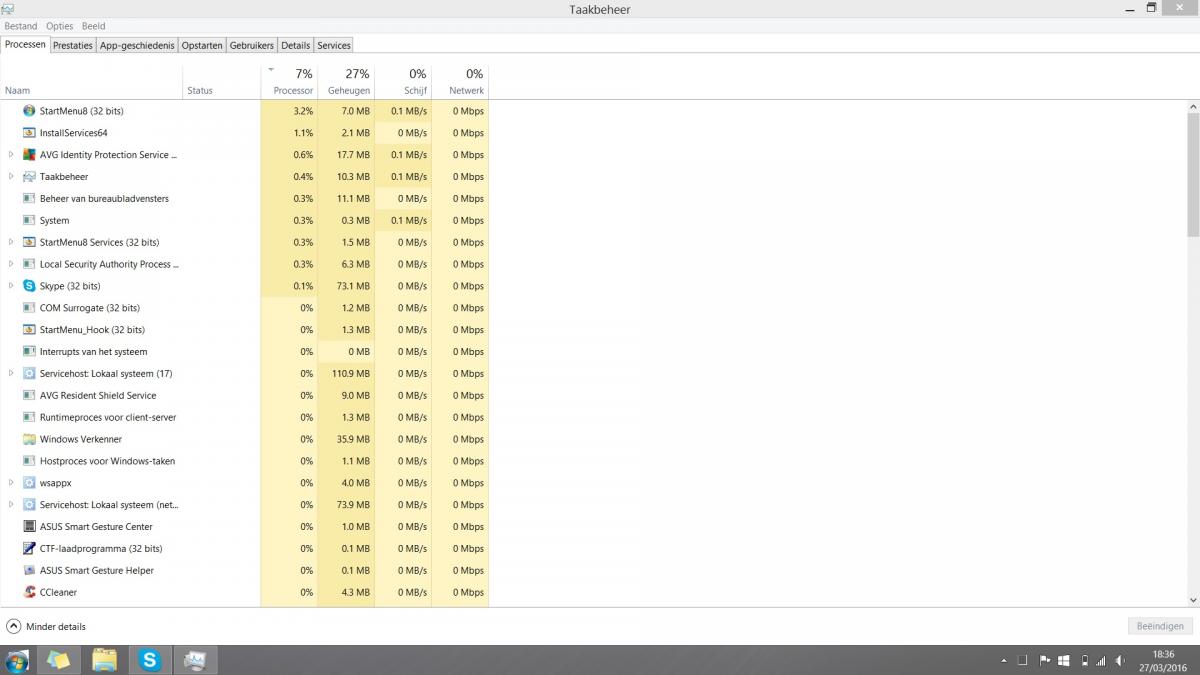Click the System process icon
Viewport: 1200px width, 675px height.
29,221
